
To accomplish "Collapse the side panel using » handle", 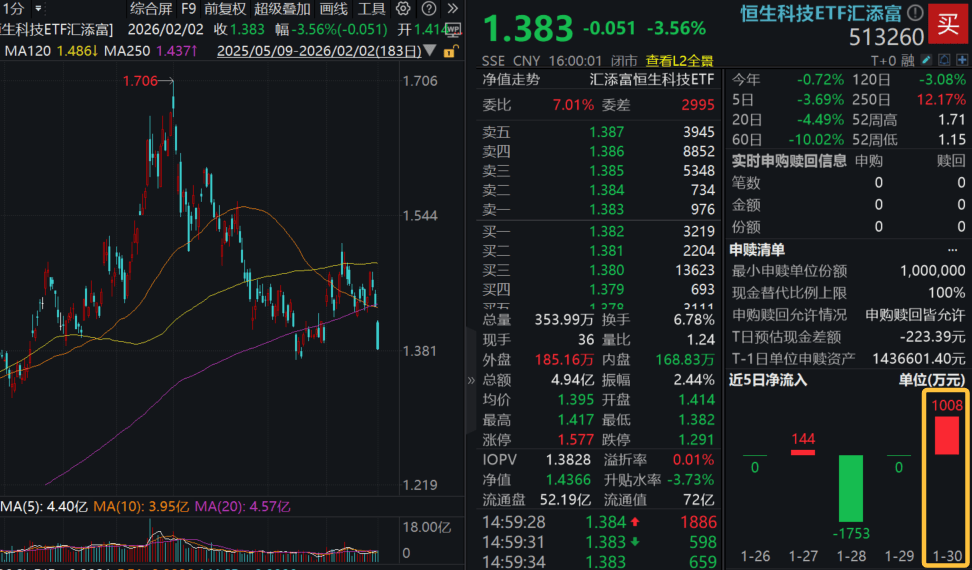I will [x=471, y=380].
